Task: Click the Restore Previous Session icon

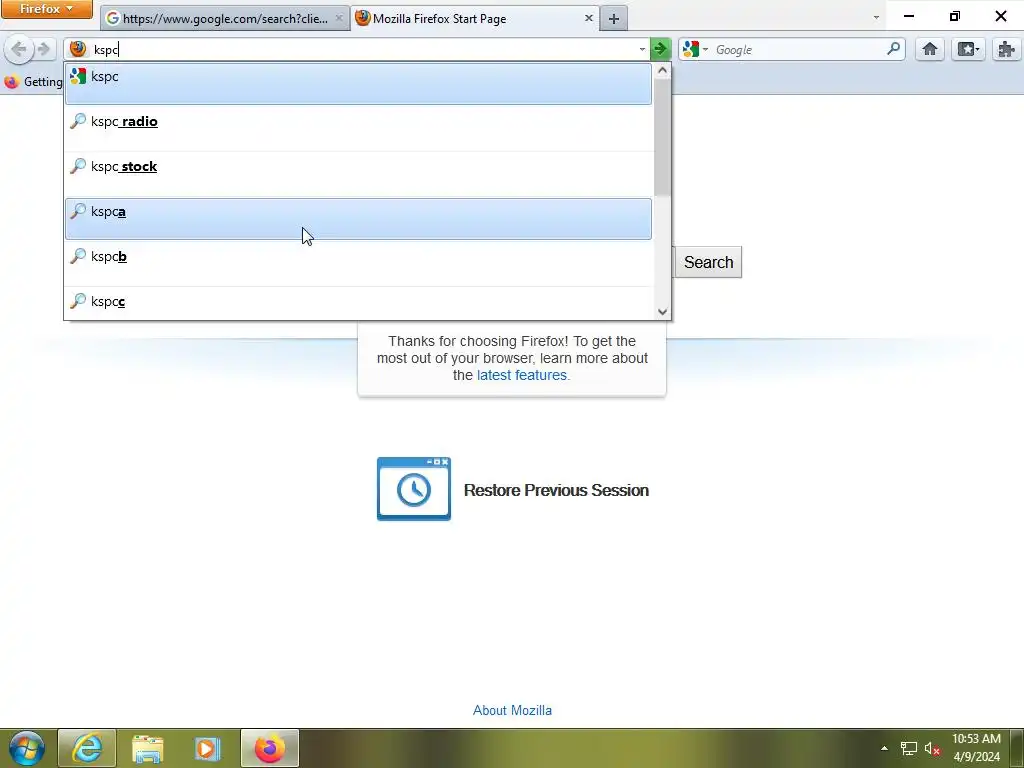Action: 414,489
